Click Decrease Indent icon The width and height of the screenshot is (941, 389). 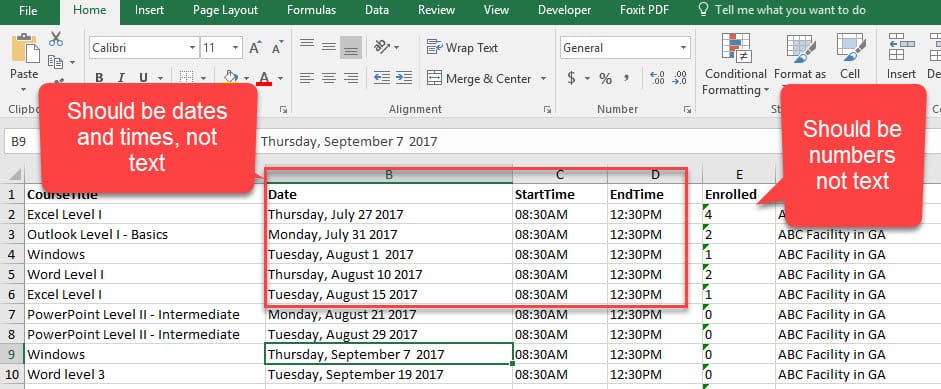pos(382,77)
